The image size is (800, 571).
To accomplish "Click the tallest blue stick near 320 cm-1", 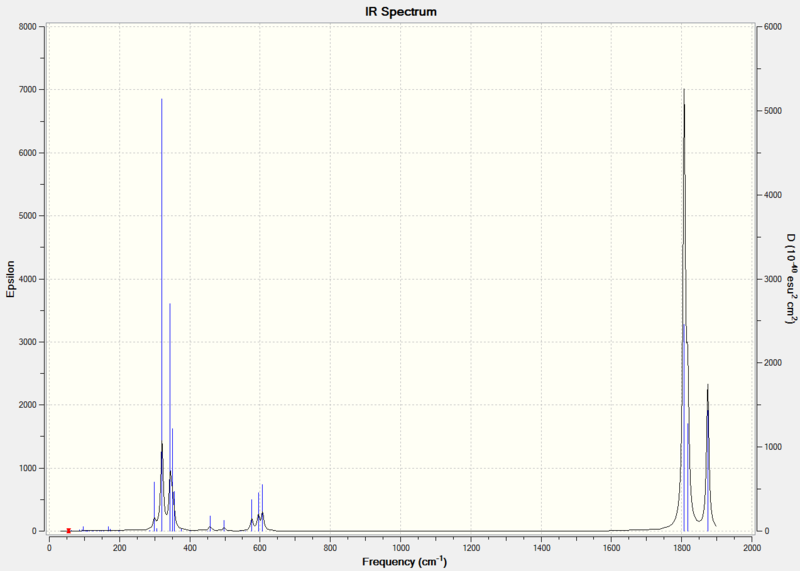I will tap(162, 315).
